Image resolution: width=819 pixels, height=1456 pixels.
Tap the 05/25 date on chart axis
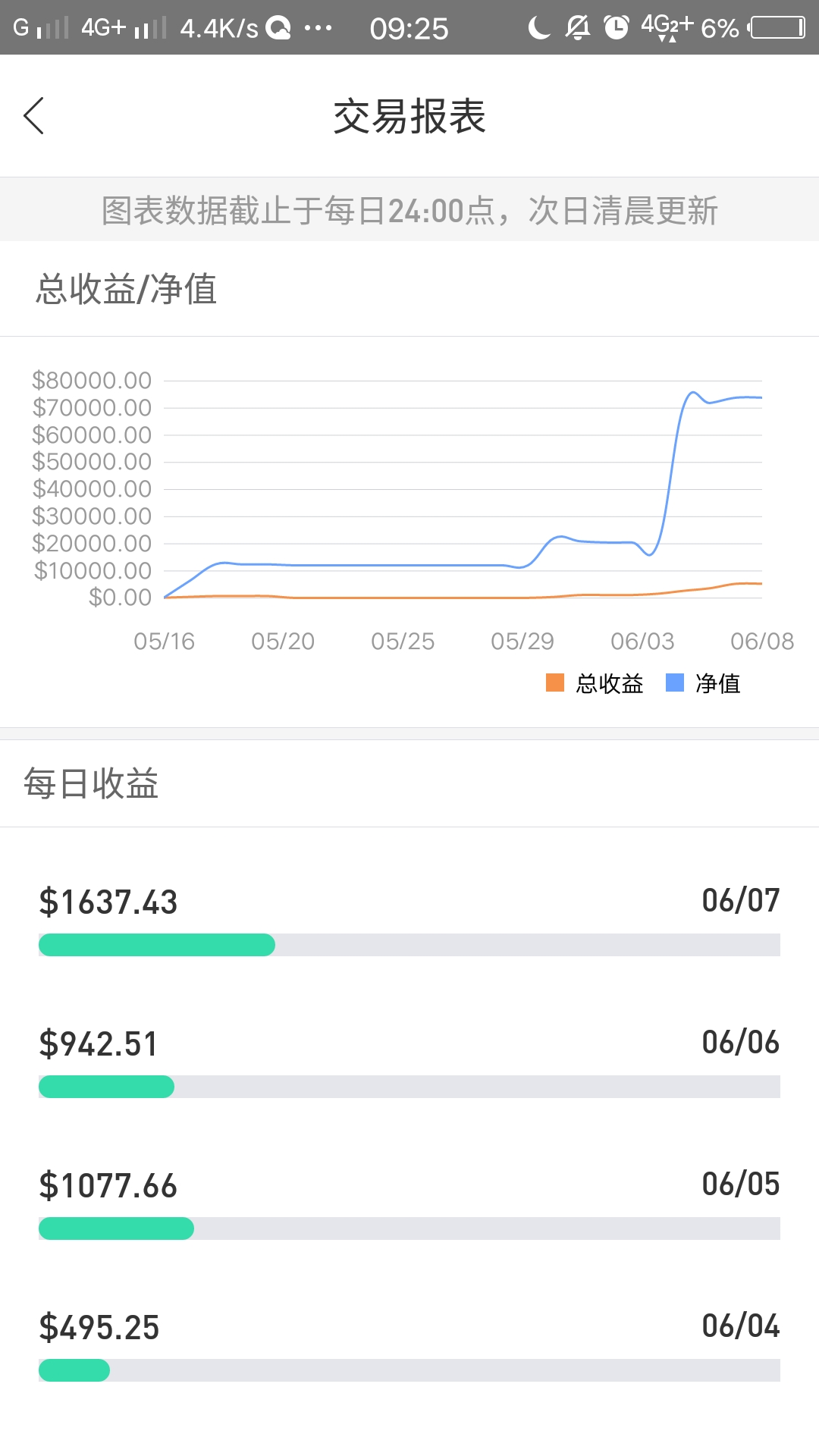click(403, 642)
